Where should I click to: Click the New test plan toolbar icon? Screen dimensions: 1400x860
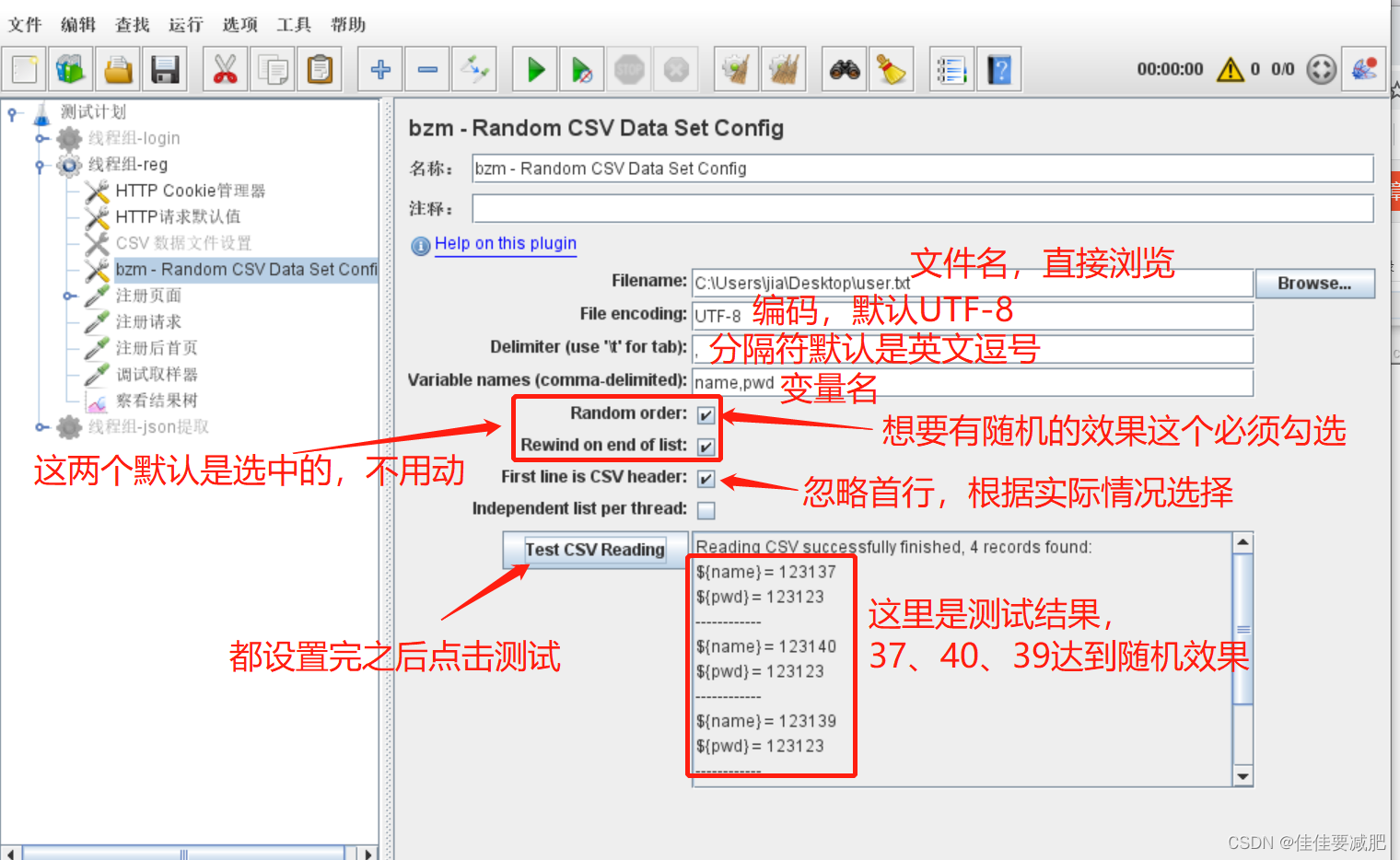24,69
